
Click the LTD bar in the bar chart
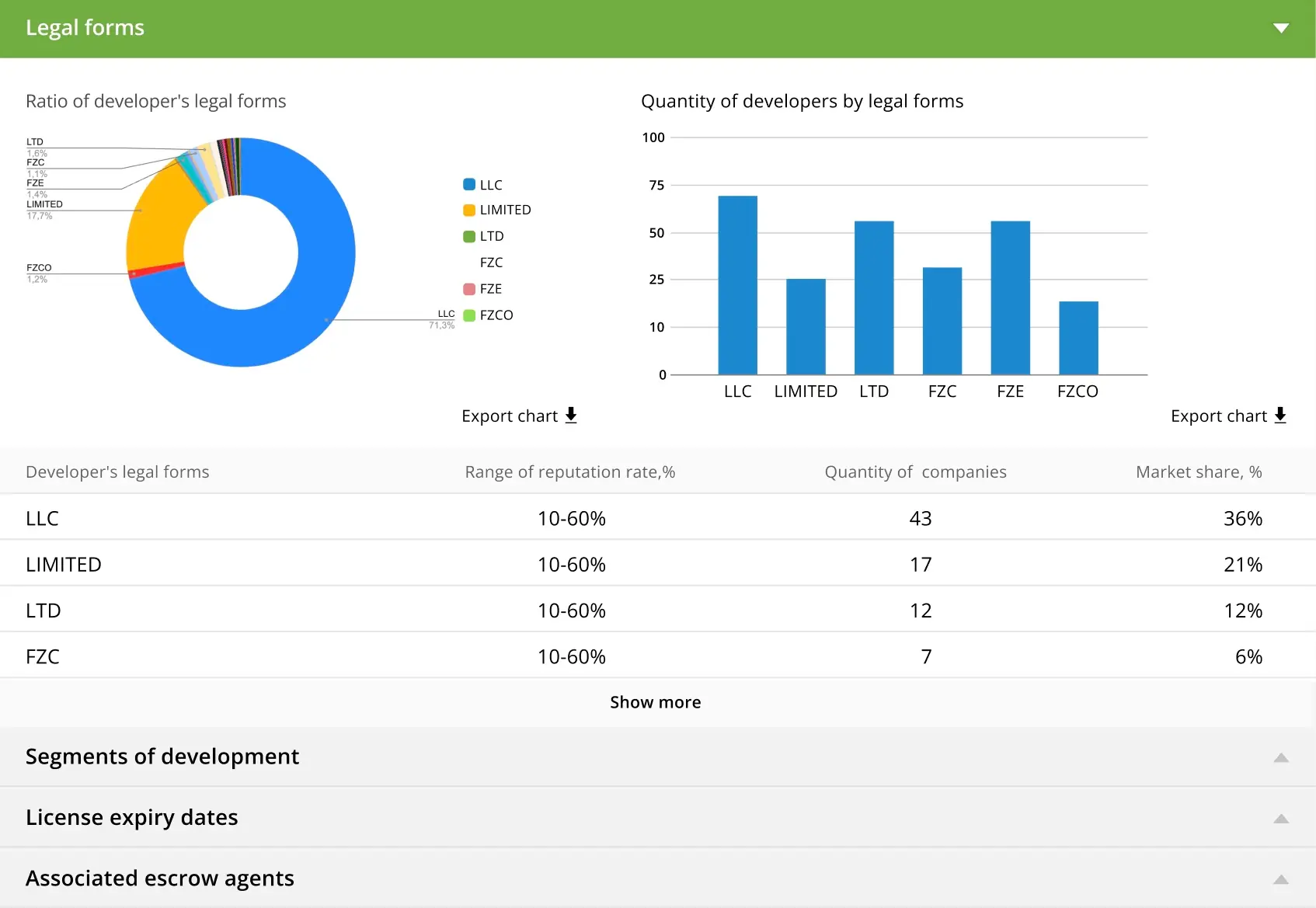[x=874, y=297]
